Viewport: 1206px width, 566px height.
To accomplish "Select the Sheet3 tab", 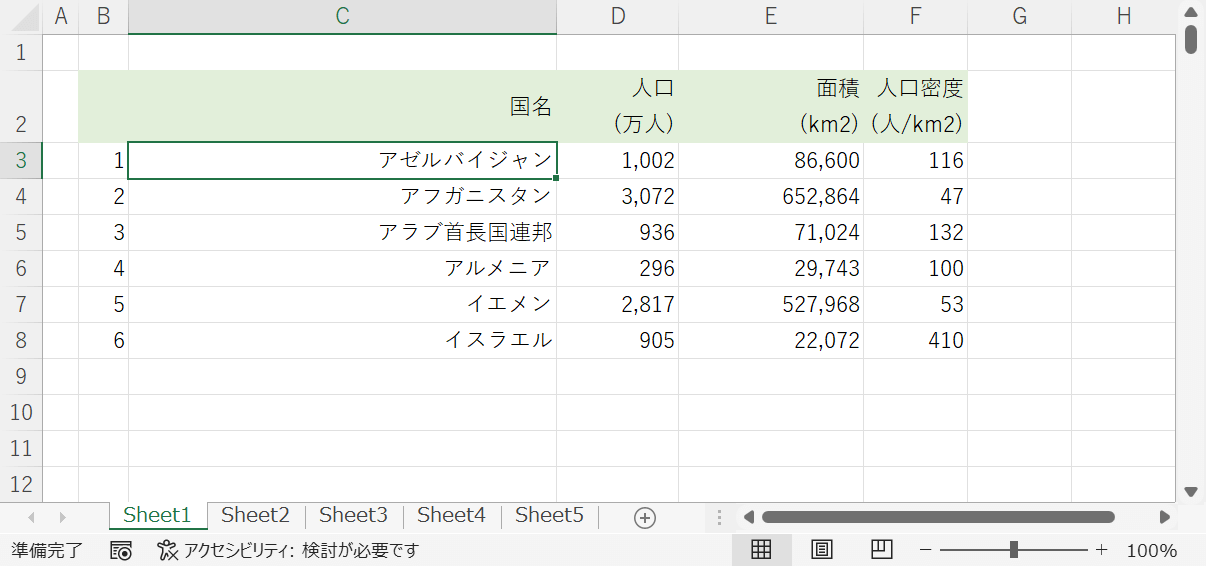I will (x=353, y=515).
